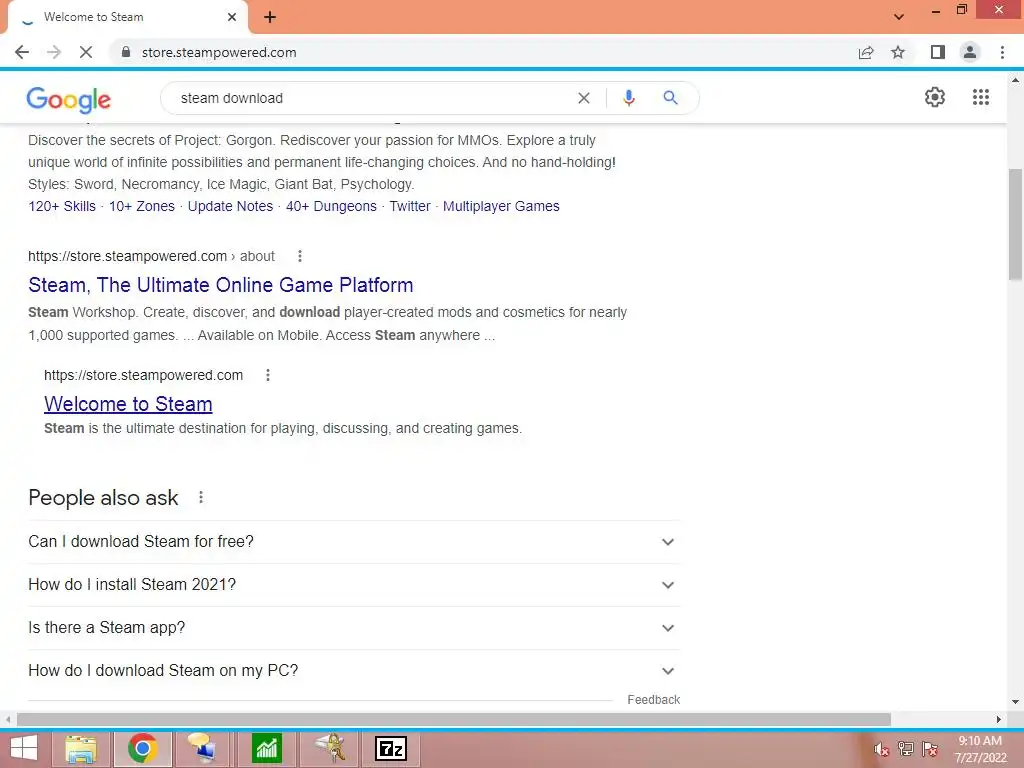Image resolution: width=1024 pixels, height=768 pixels.
Task: Expand 'How do I install Steam 2021?'
Action: [x=354, y=584]
